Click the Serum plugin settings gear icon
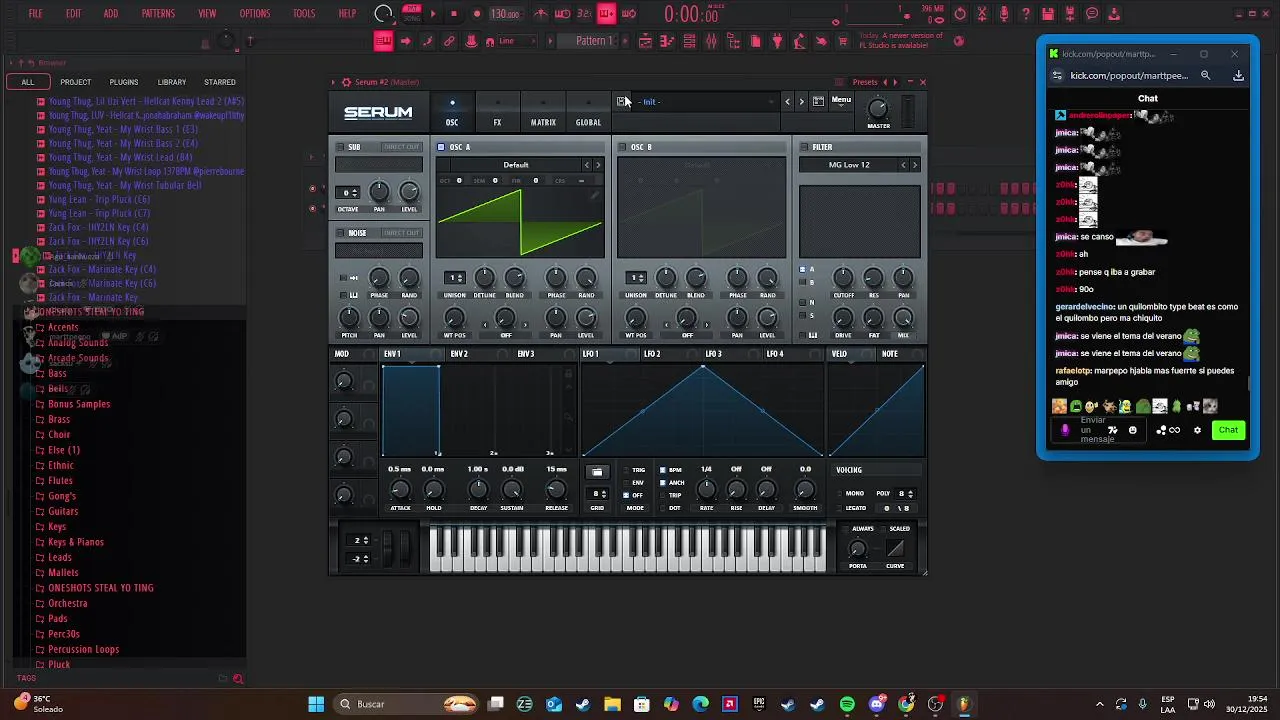 (x=346, y=82)
